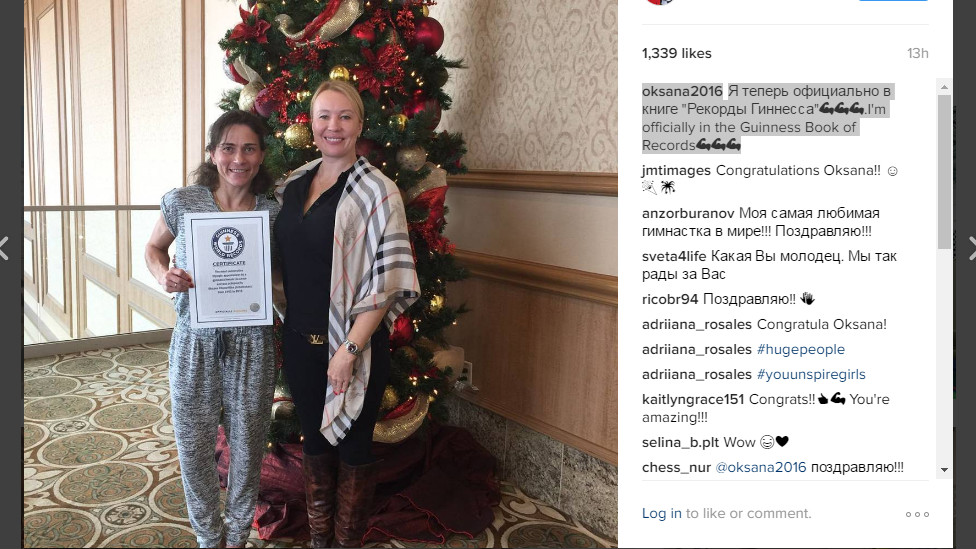Go to previous photo with left arrow
The image size is (976, 549).
point(4,248)
